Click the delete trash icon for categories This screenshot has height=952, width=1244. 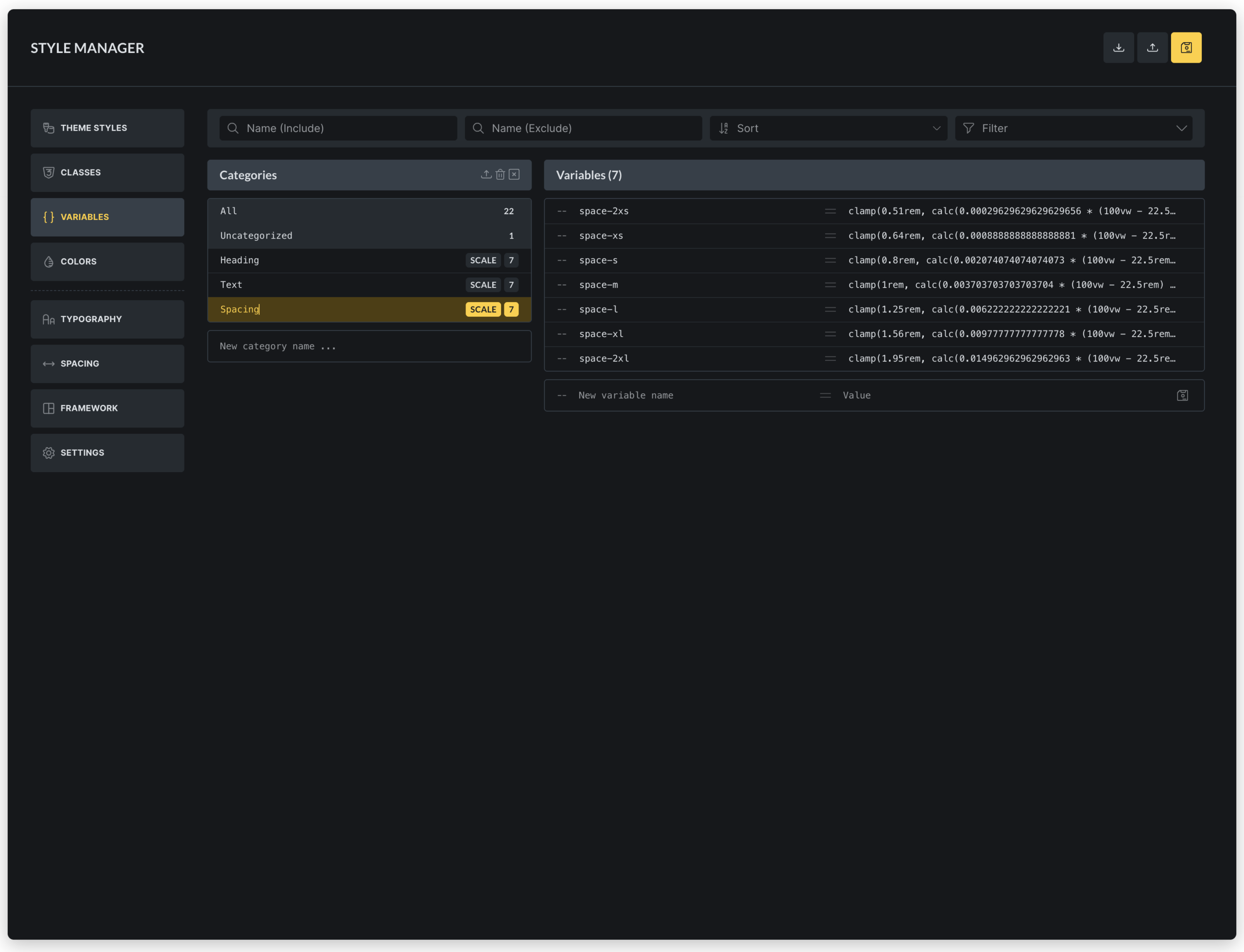point(500,174)
